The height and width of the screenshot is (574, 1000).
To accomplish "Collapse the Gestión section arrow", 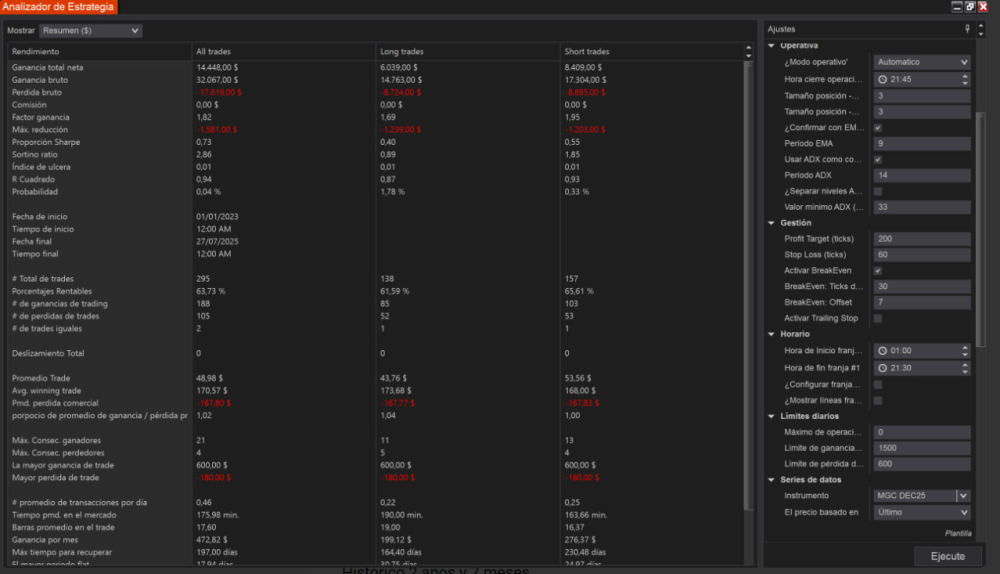I will click(x=772, y=223).
